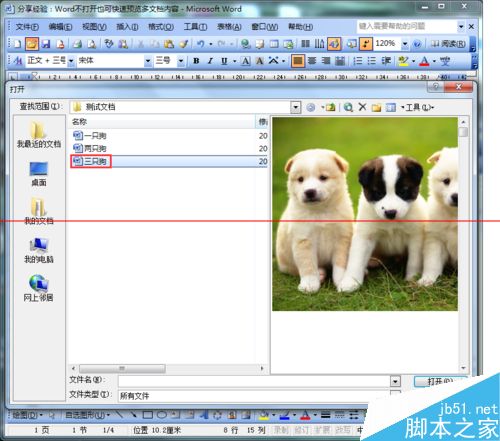The image size is (500, 441).
Task: Open the 编辑(E) menu
Action: [x=60, y=27]
